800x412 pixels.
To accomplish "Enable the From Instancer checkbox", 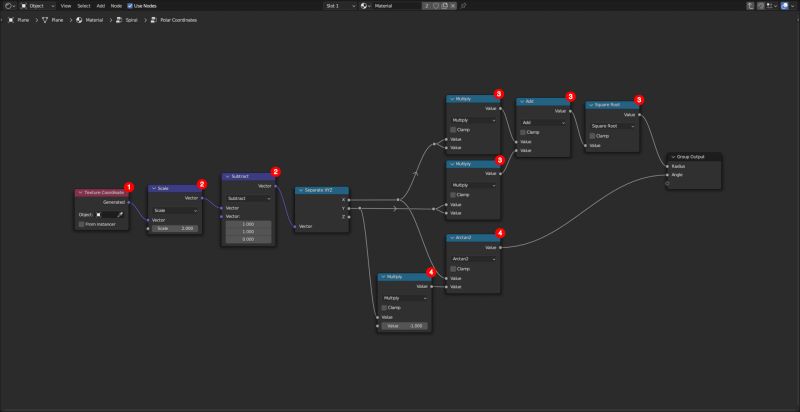I will tap(81, 224).
